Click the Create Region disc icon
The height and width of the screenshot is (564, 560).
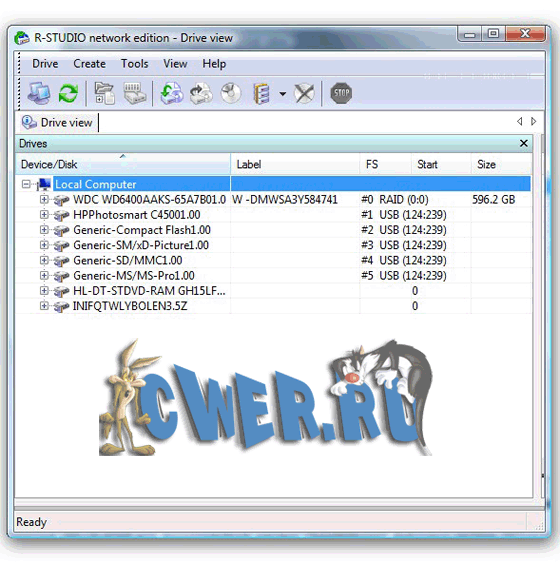(x=231, y=94)
